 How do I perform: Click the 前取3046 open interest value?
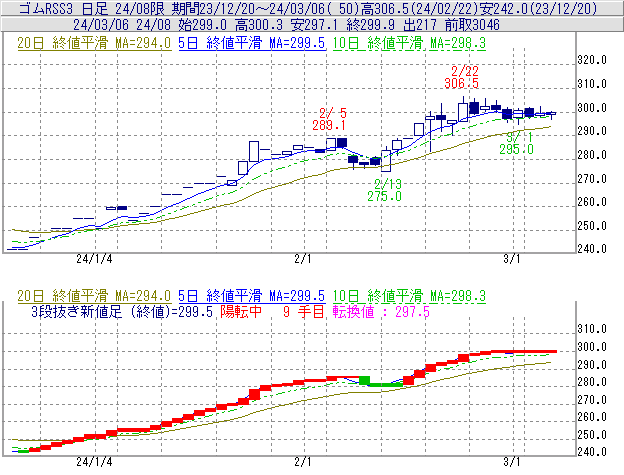point(472,25)
